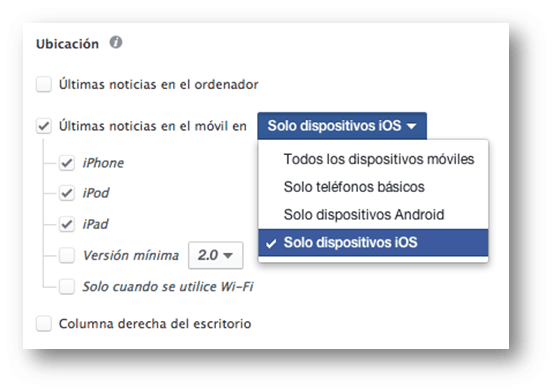
Task: Open the 2.0 minimum version dropdown
Action: point(215,255)
